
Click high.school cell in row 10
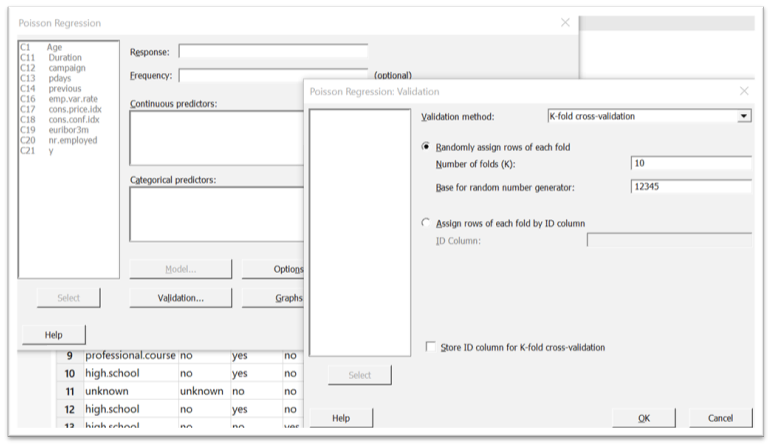click(130, 373)
